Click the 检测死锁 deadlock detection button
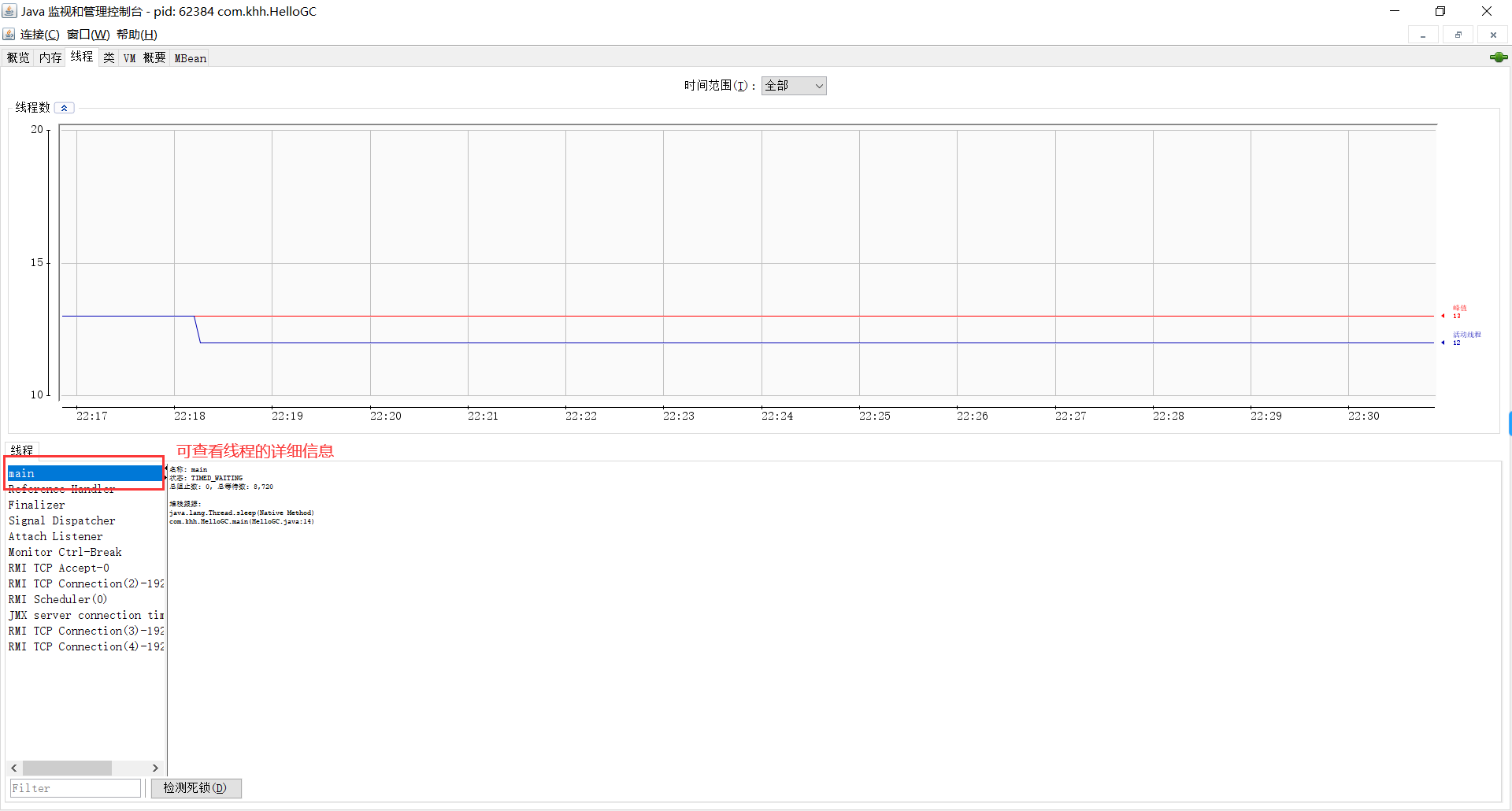This screenshot has height=811, width=1512. (195, 788)
